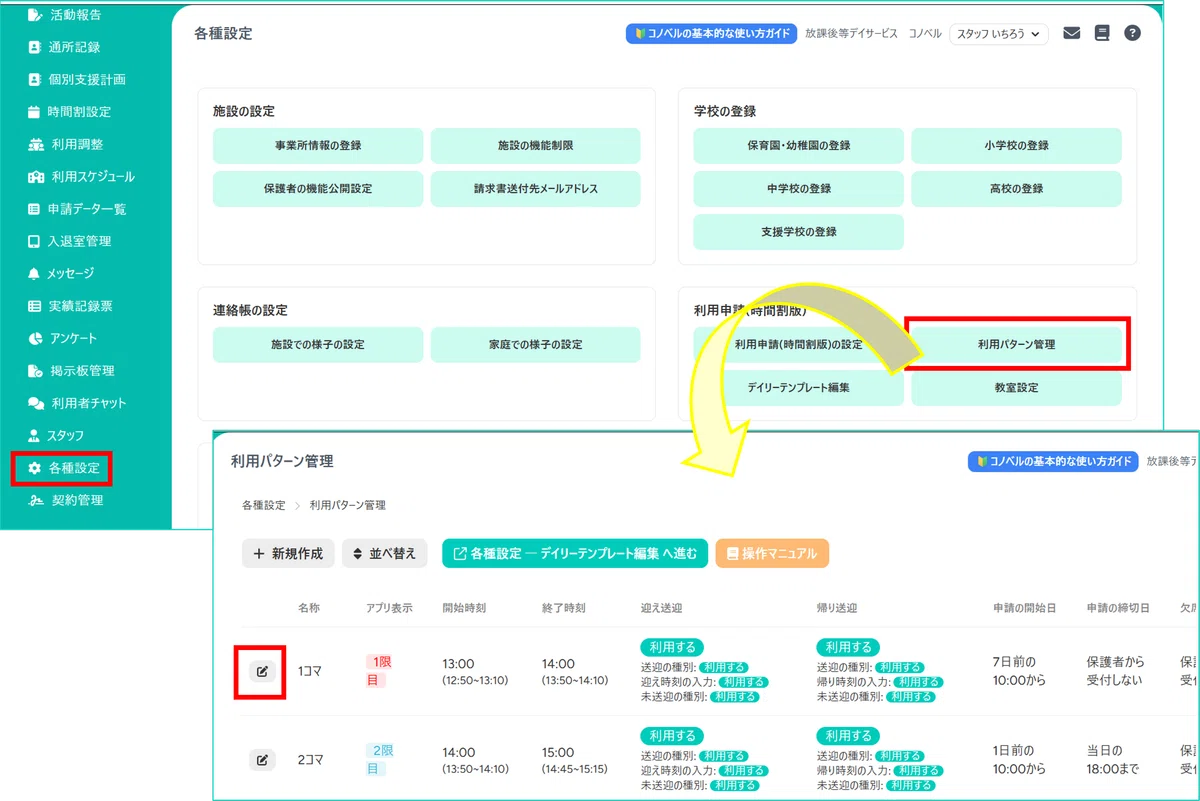The height and width of the screenshot is (801, 1200).
Task: Click the メッセージ bell icon
Action: pyautogui.click(x=35, y=273)
